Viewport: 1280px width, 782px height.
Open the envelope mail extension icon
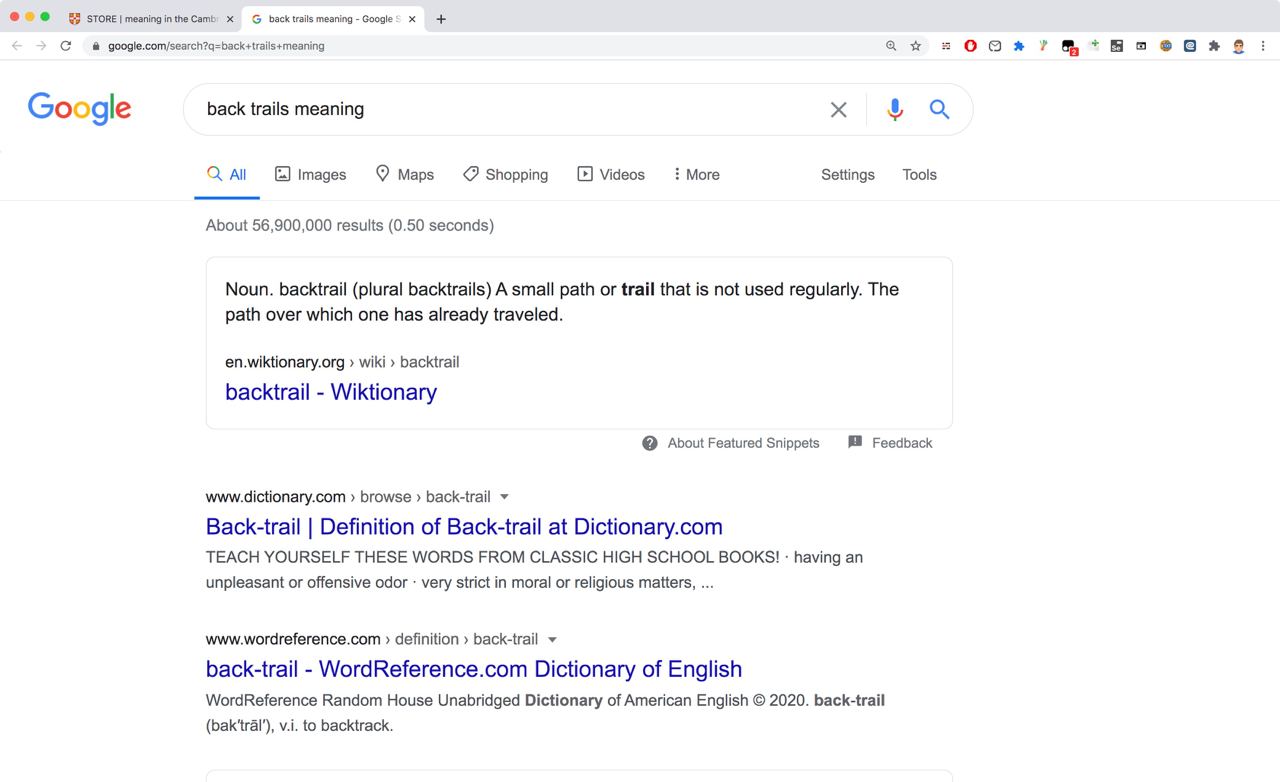click(995, 46)
